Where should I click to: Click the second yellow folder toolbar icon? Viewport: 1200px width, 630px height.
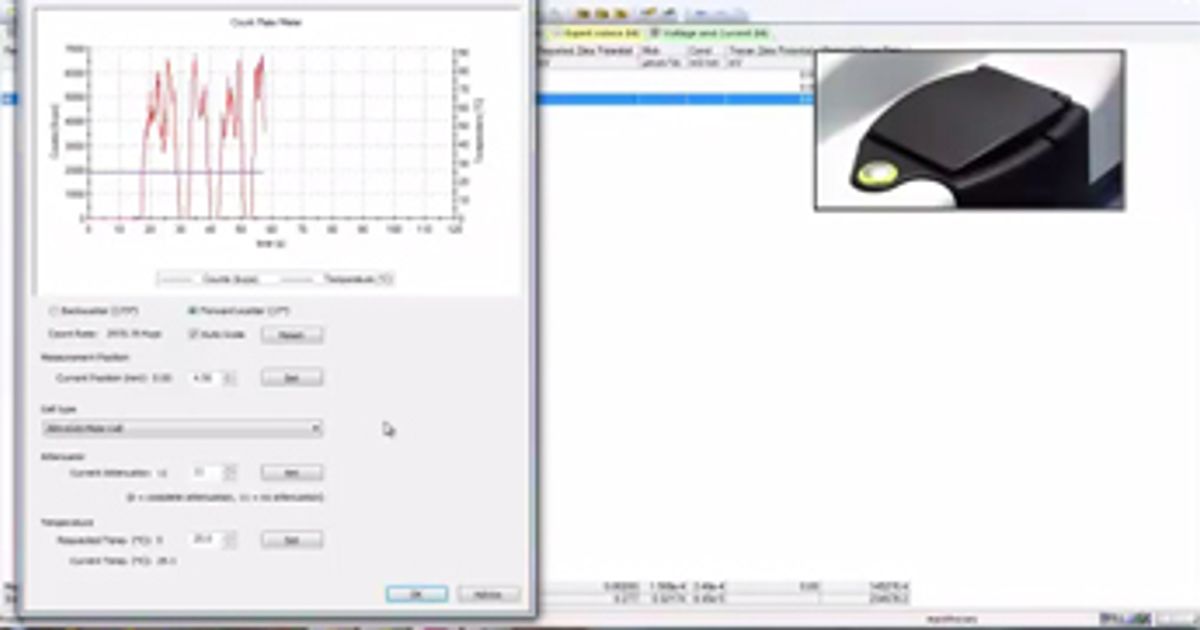(602, 13)
